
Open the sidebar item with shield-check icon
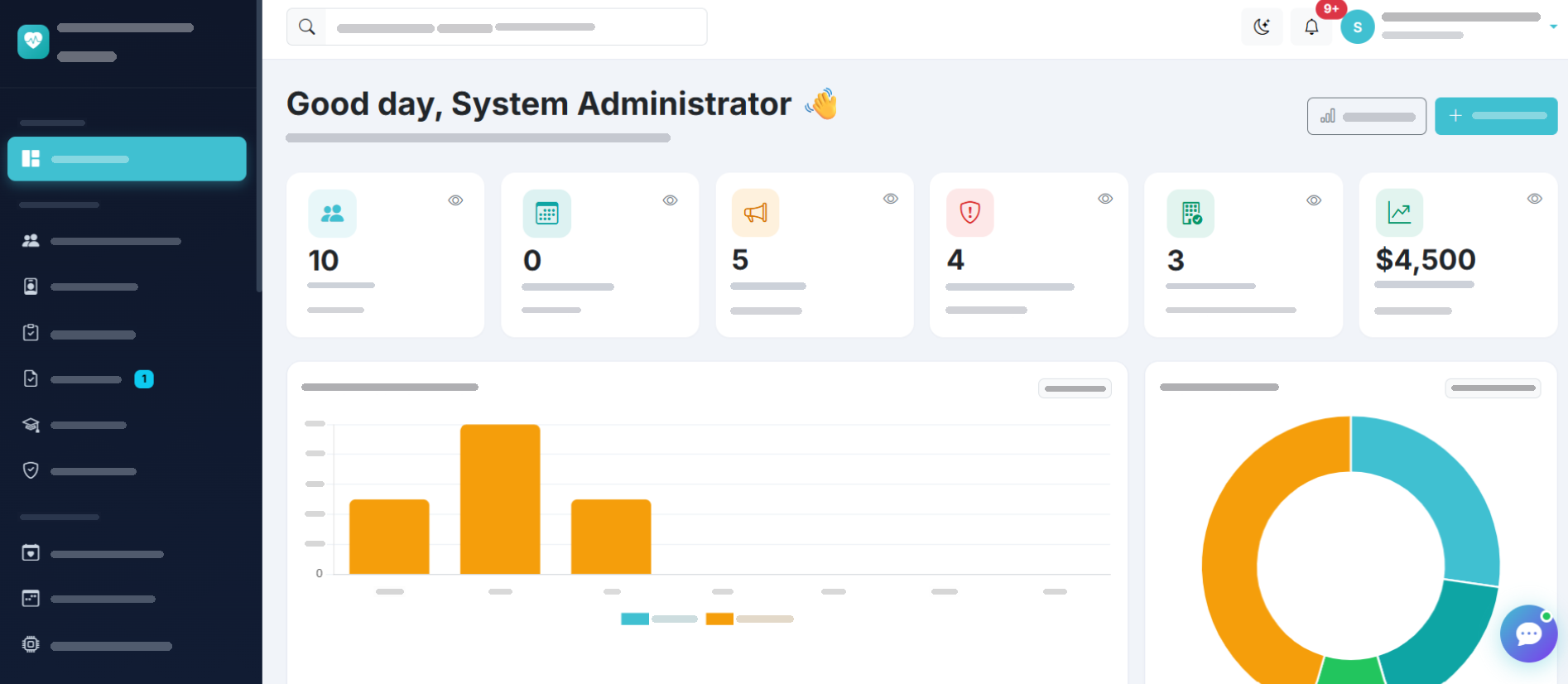pos(127,470)
